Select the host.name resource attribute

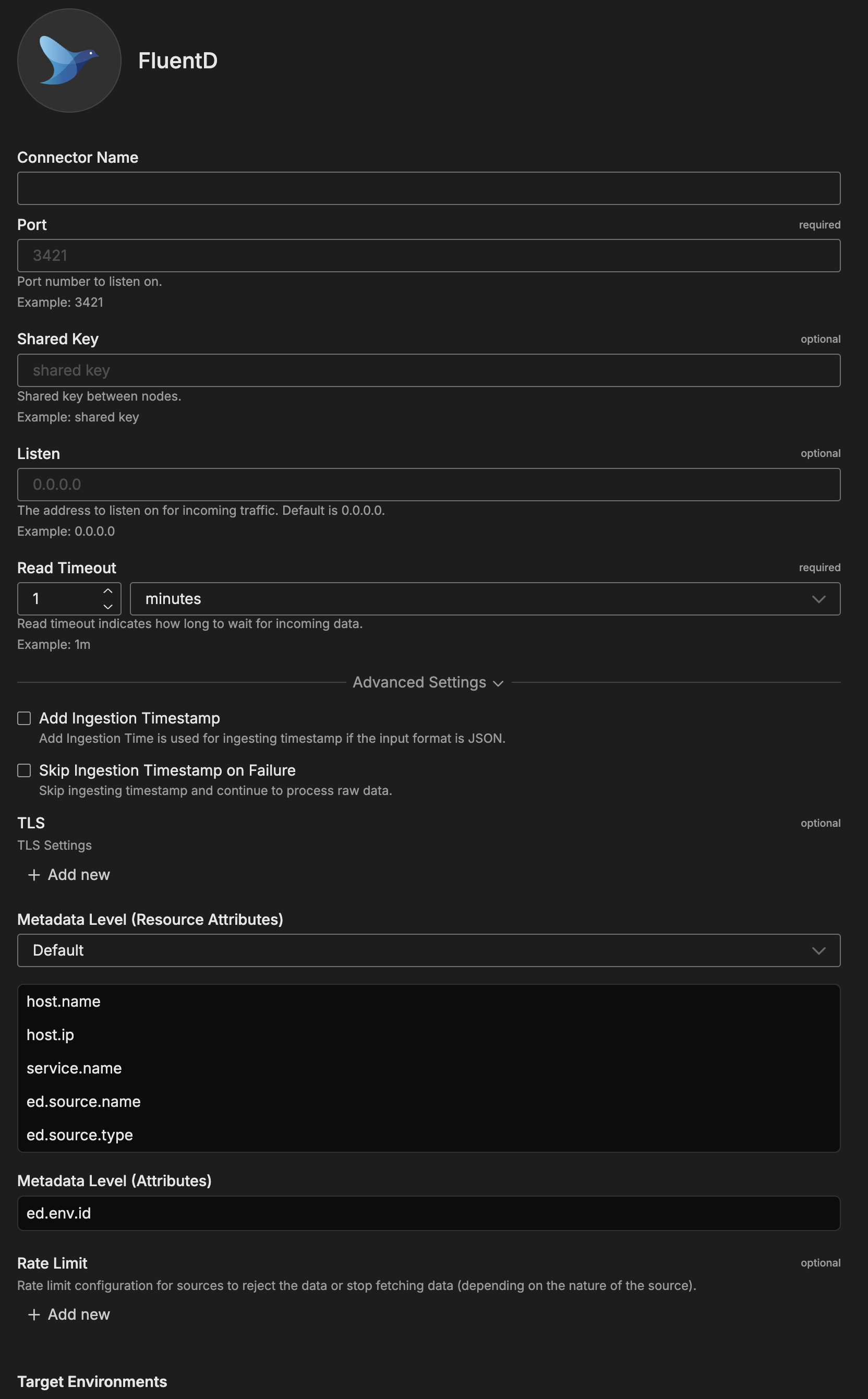click(64, 1001)
